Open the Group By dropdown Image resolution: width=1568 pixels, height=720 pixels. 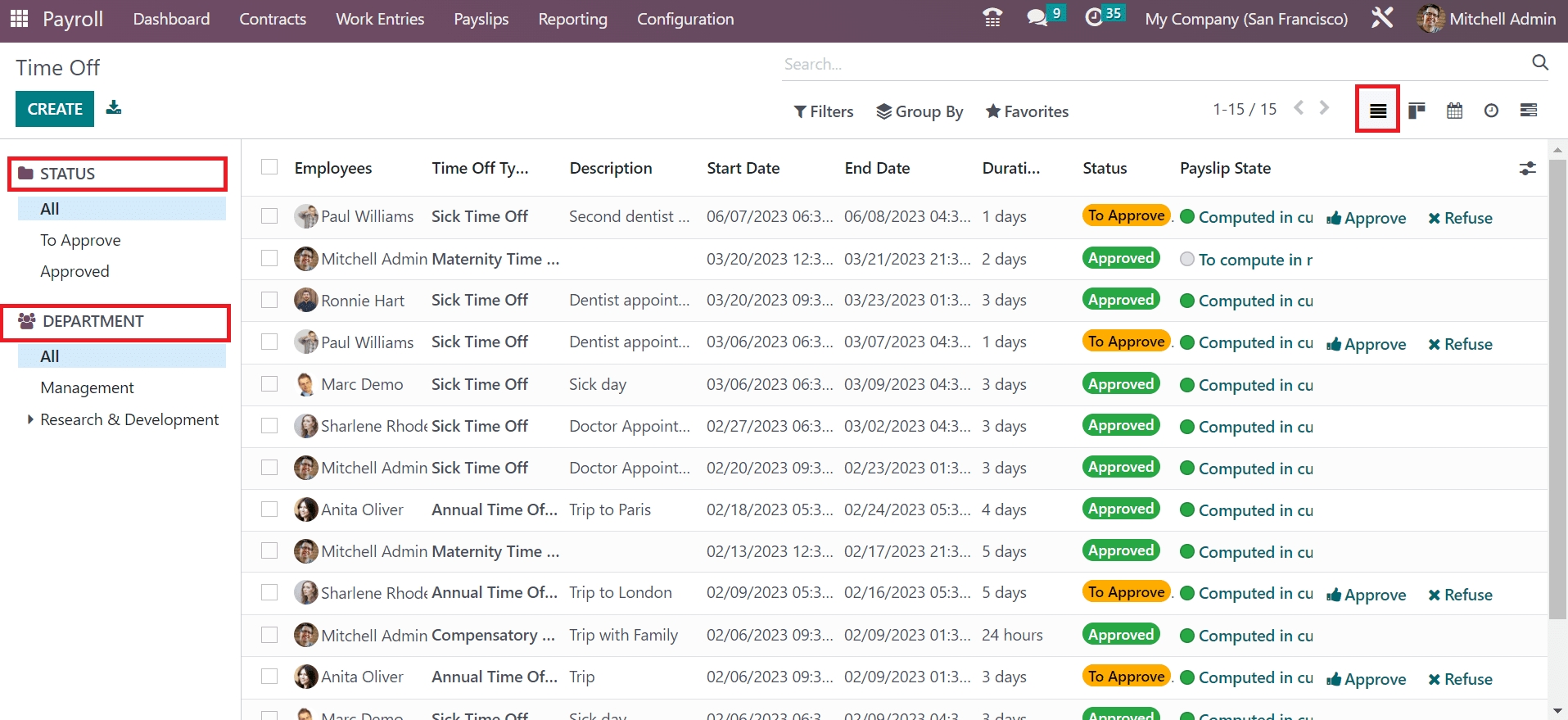[920, 111]
